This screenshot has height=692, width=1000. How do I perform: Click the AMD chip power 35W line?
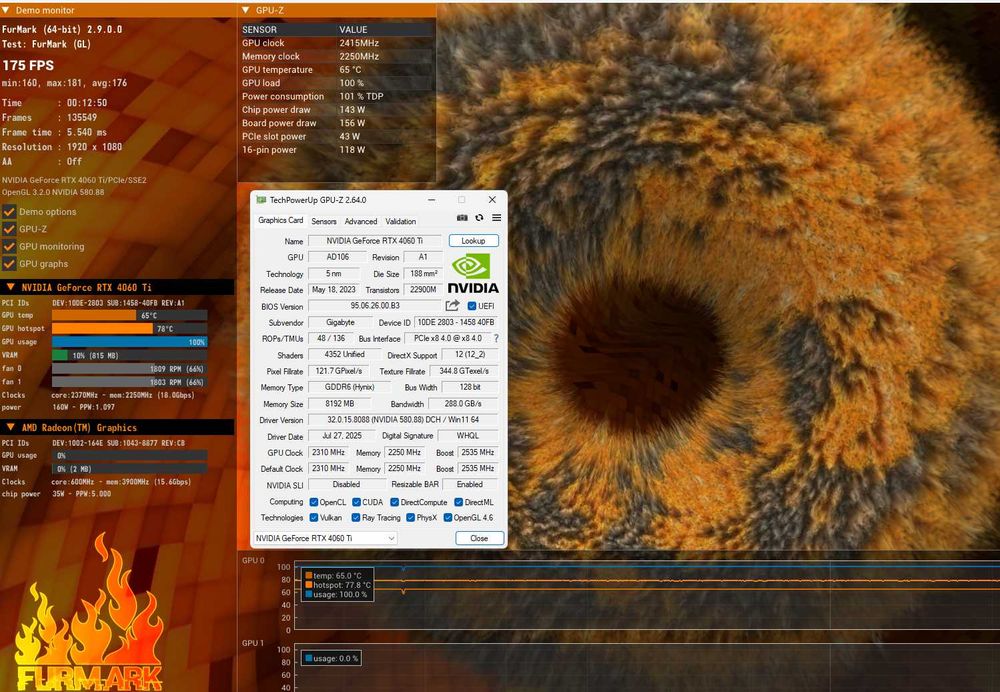point(56,494)
